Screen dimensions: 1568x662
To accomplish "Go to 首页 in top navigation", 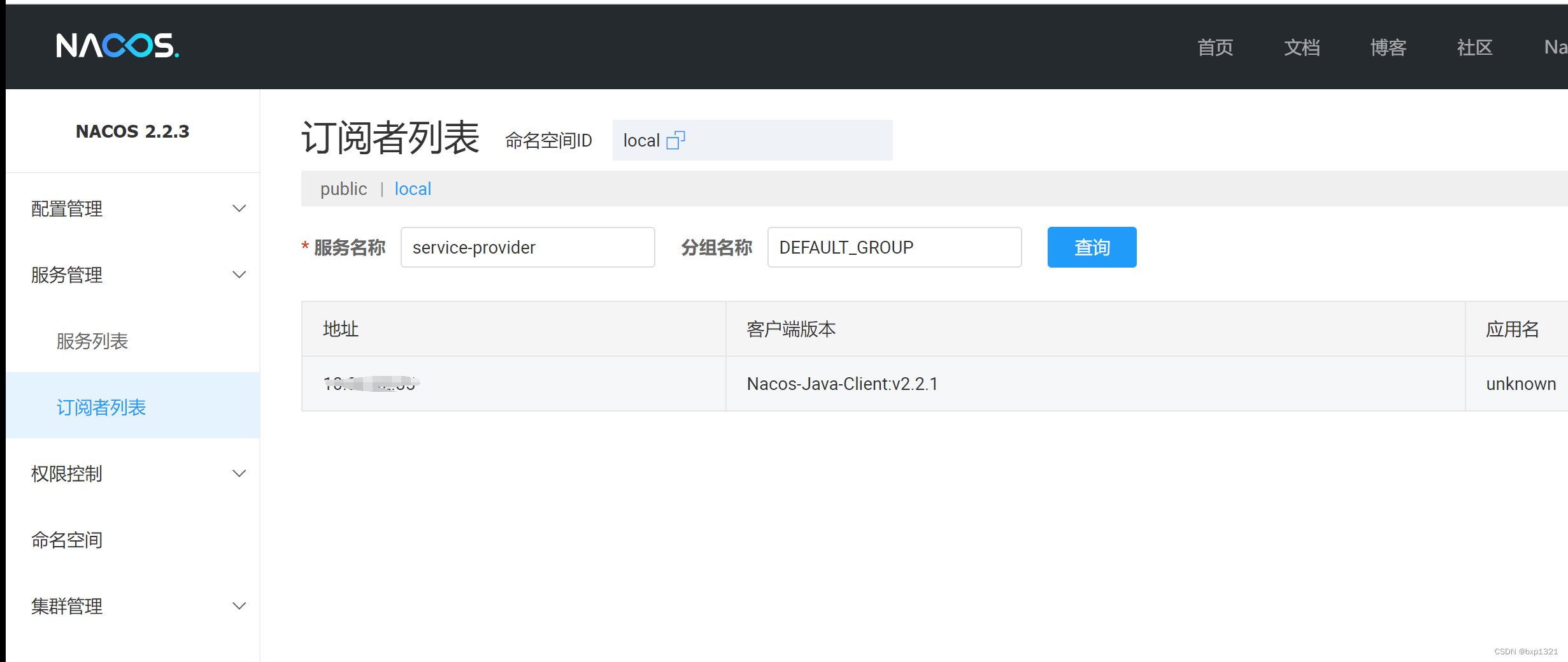I will point(1215,47).
